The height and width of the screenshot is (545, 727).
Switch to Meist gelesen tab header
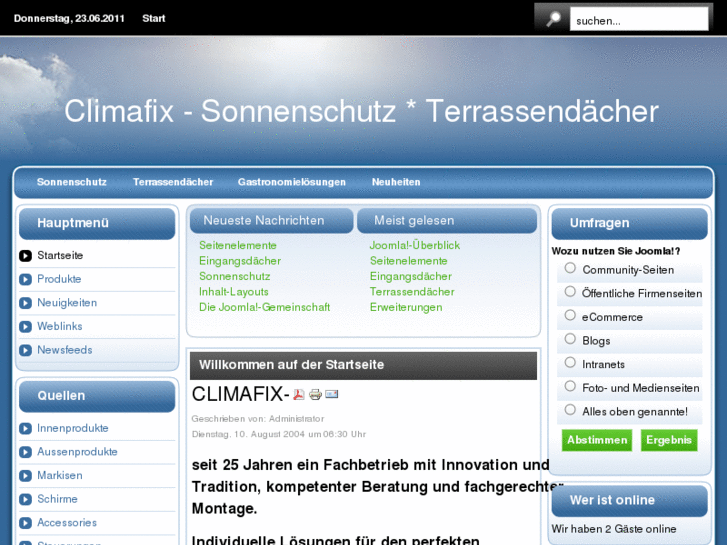click(447, 220)
